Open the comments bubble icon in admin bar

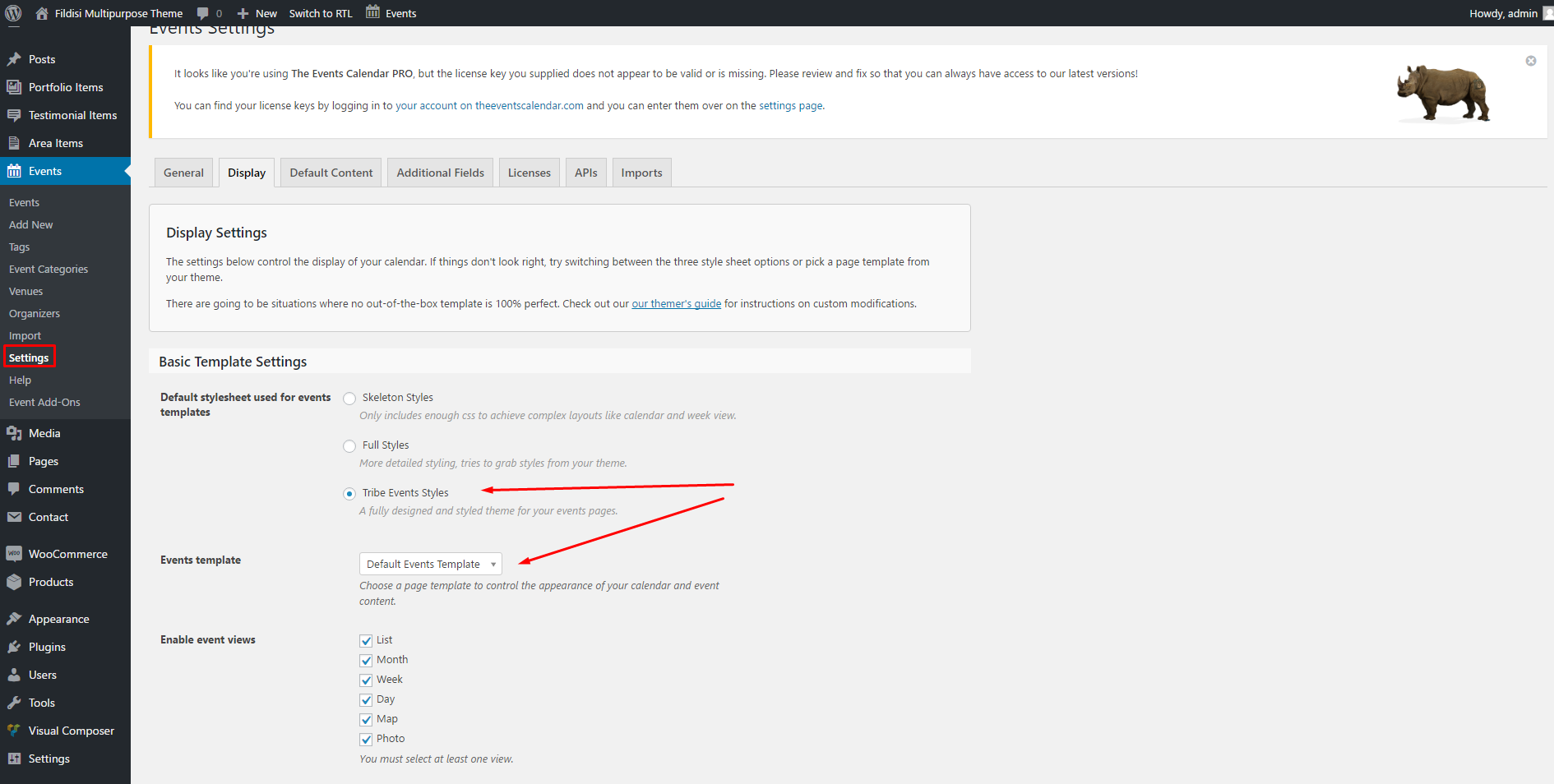point(202,13)
